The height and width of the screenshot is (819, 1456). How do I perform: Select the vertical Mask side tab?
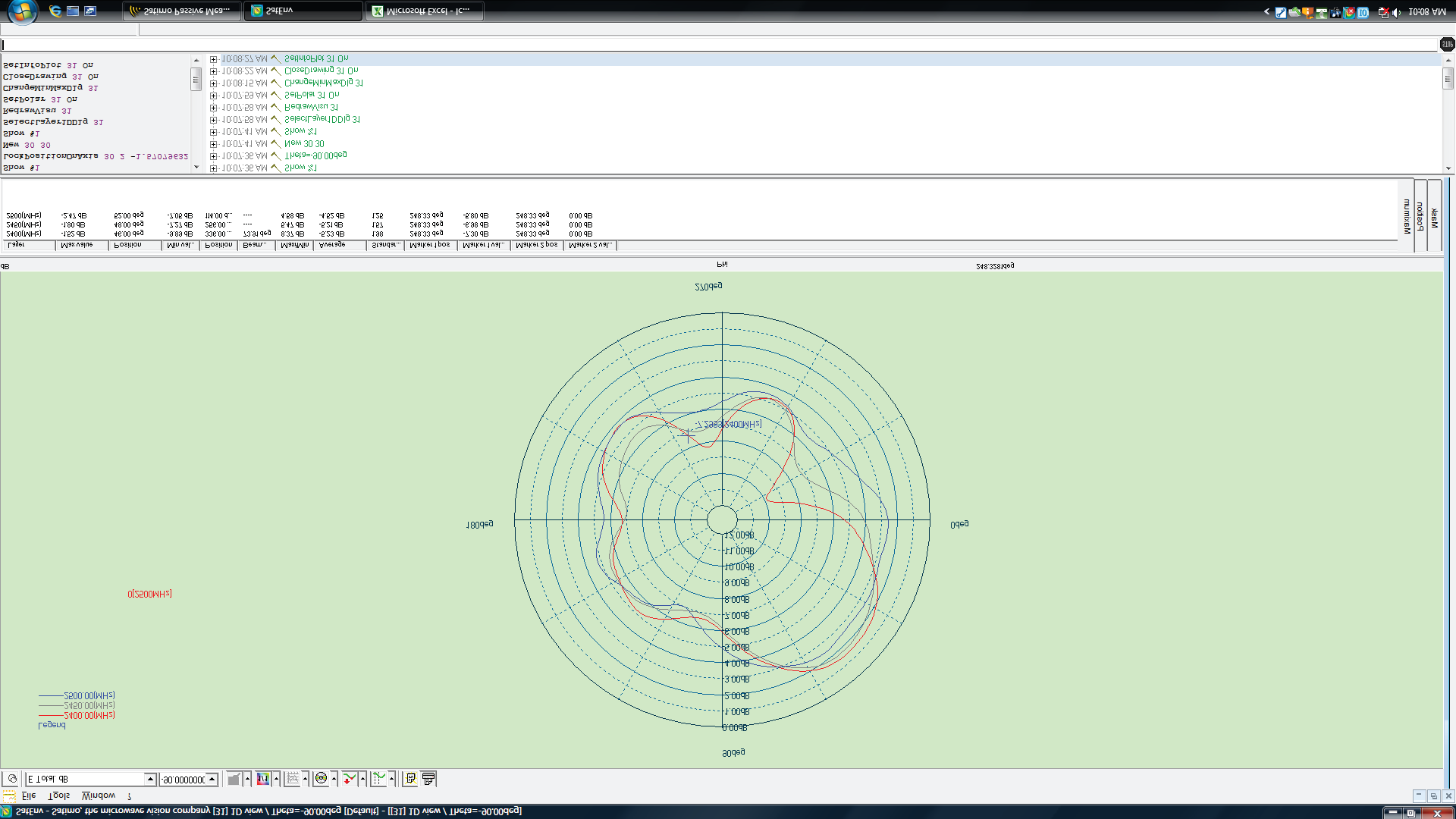(x=1434, y=218)
